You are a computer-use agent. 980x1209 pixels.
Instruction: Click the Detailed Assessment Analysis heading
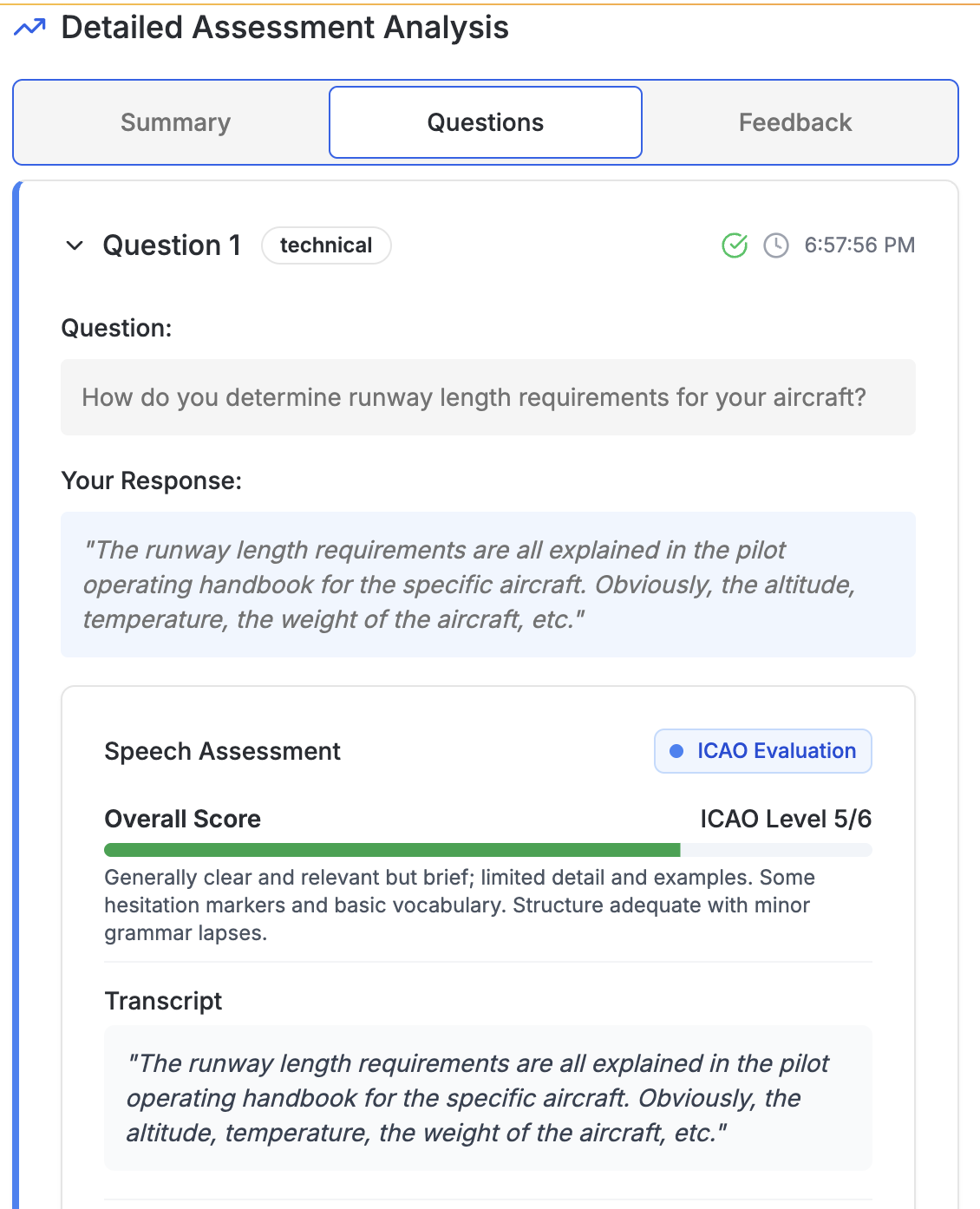286,27
